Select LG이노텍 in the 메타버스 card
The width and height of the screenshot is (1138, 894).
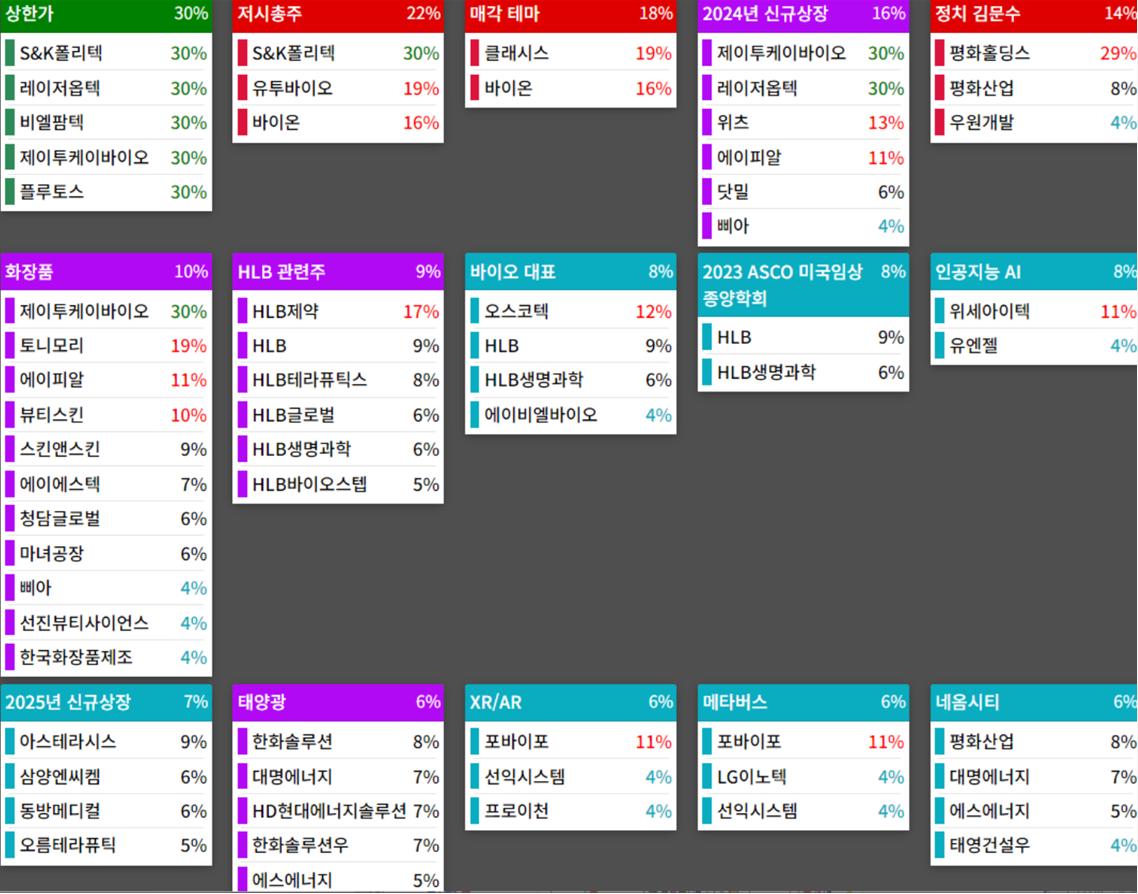[803, 776]
